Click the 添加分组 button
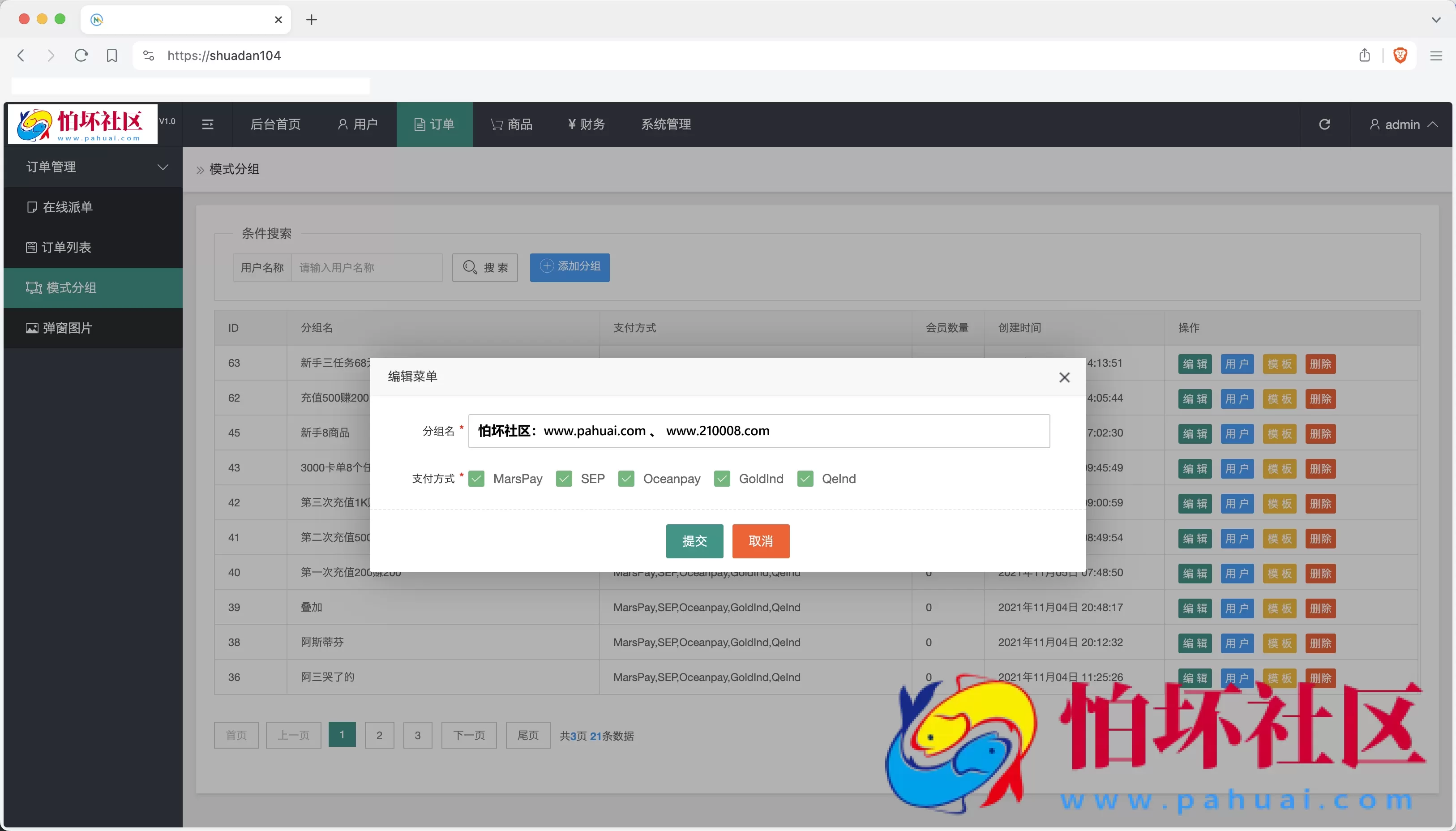Image resolution: width=1456 pixels, height=831 pixels. point(569,267)
